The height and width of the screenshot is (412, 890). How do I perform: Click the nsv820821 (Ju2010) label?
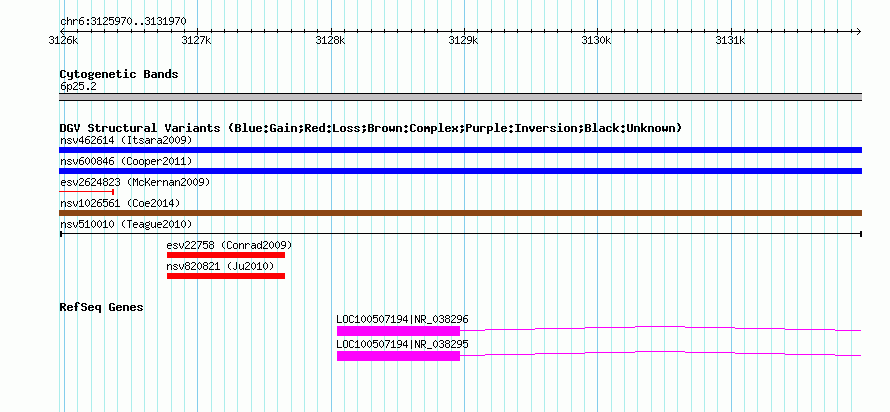(220, 266)
